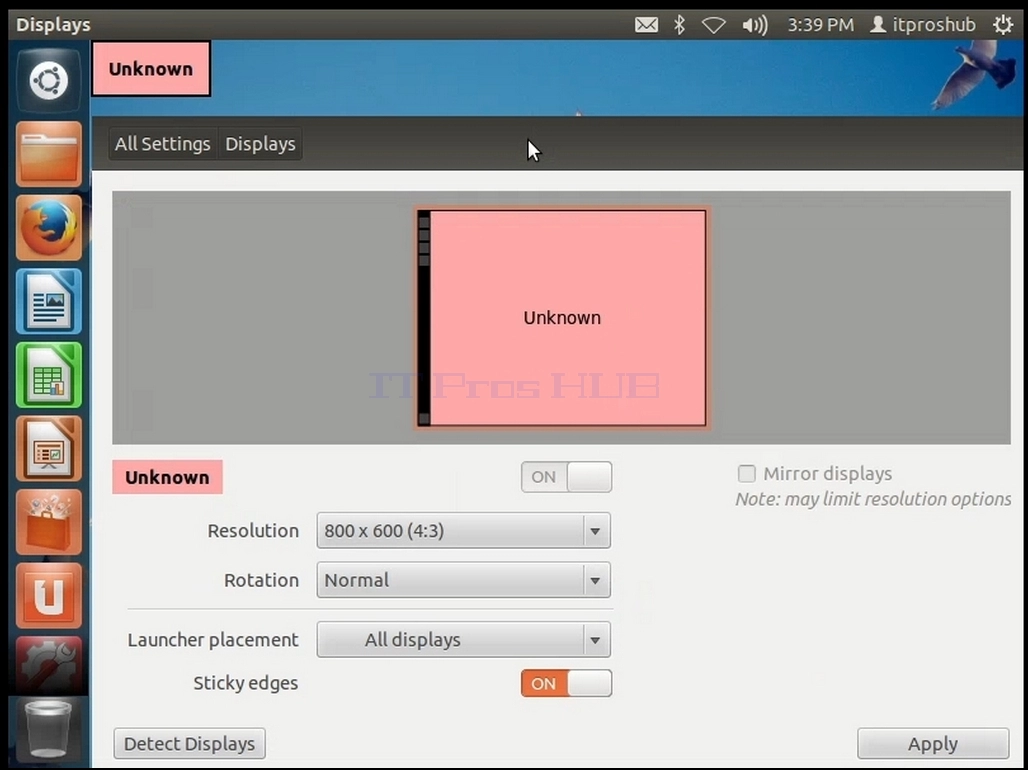Click the Detect Displays button
Screen dimensions: 1028x770
tap(189, 744)
